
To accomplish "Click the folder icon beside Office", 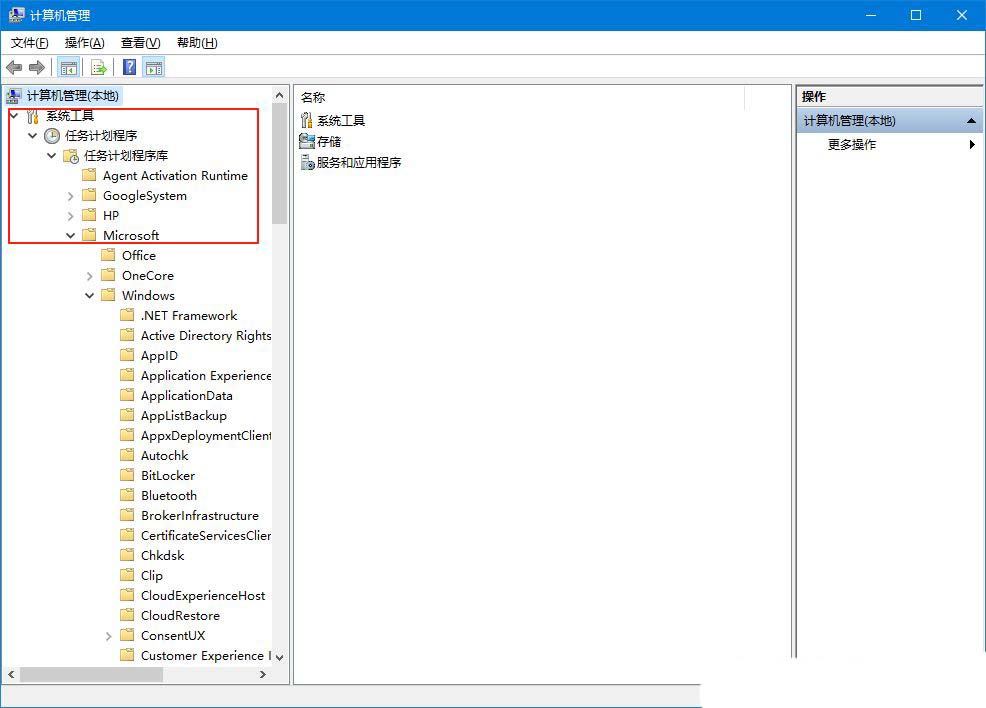I will [x=108, y=255].
